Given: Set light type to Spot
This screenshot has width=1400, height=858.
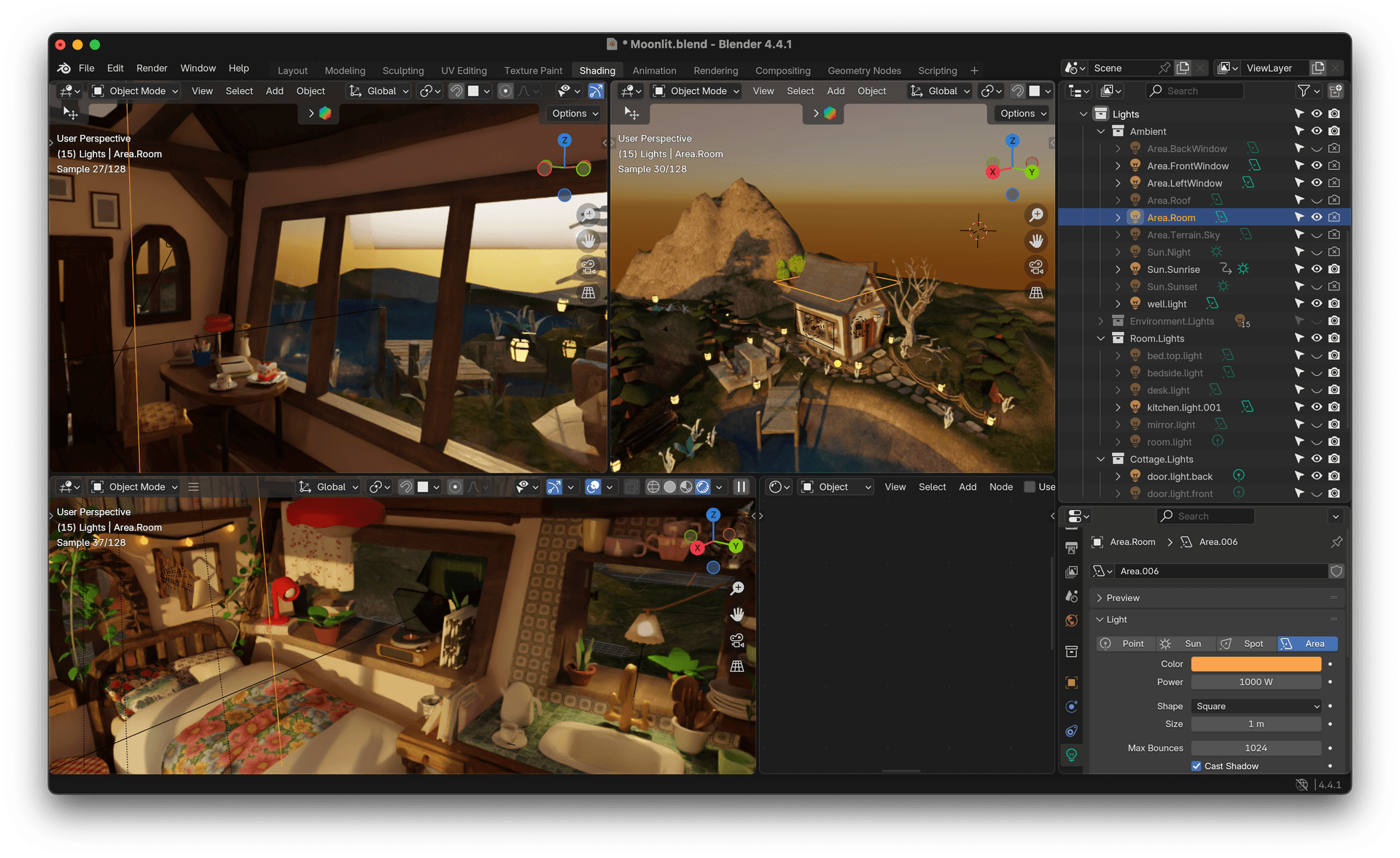Looking at the screenshot, I should pyautogui.click(x=1246, y=643).
